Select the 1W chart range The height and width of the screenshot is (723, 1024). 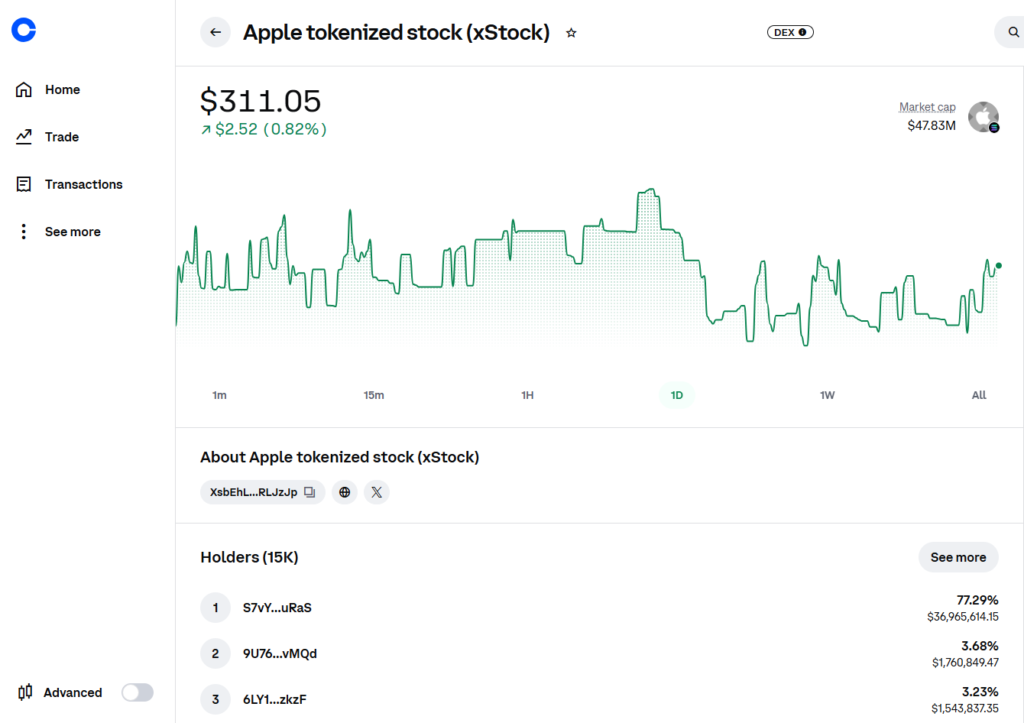point(827,395)
